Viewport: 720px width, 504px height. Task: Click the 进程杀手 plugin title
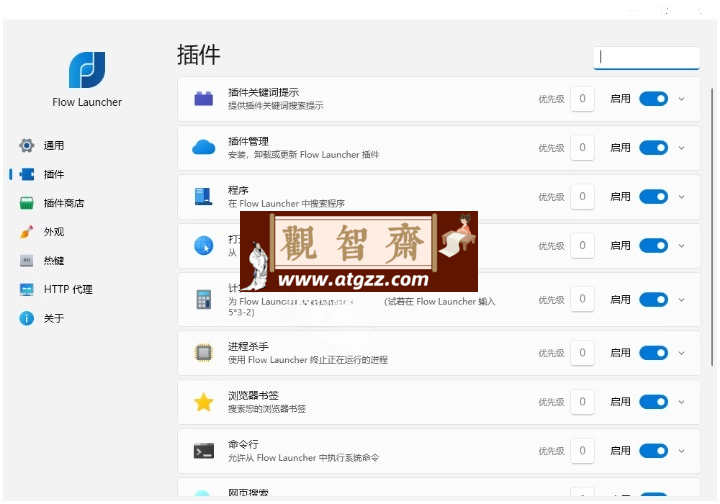point(248,347)
